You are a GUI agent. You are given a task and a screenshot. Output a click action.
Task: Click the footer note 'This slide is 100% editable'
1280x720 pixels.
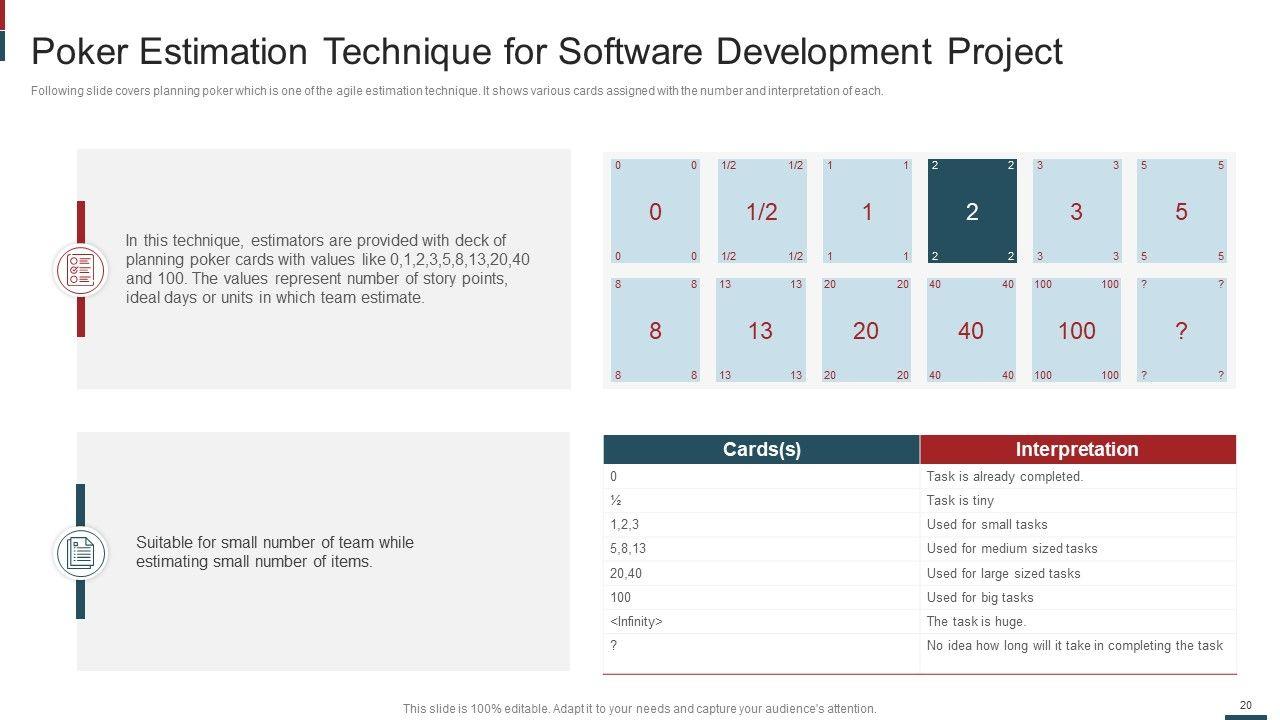(640, 709)
